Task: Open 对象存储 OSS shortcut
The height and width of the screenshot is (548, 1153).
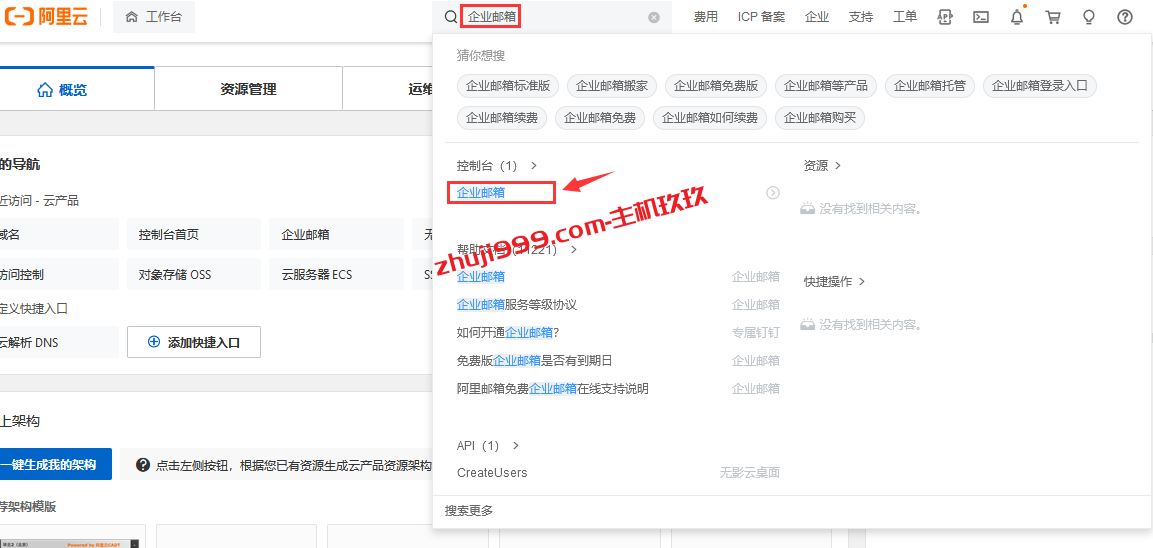Action: 194,274
